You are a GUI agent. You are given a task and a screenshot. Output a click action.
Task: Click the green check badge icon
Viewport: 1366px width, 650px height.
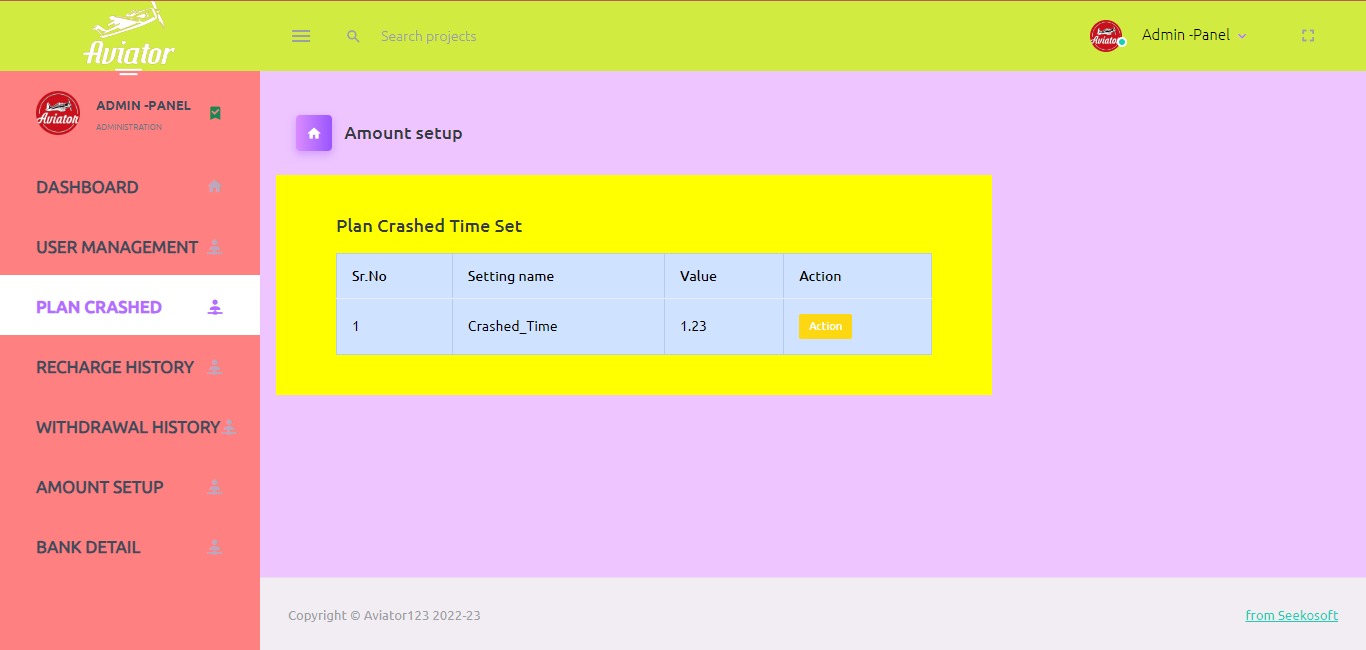215,113
